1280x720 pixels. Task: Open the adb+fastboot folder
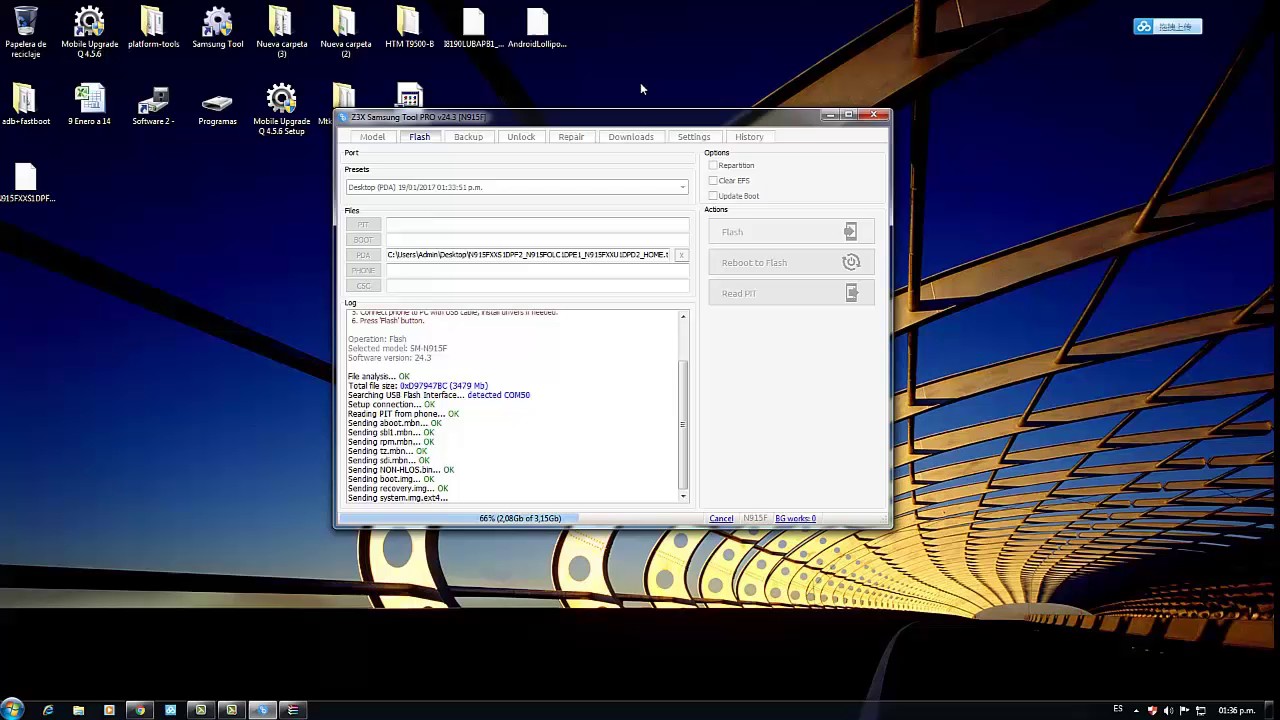26,105
